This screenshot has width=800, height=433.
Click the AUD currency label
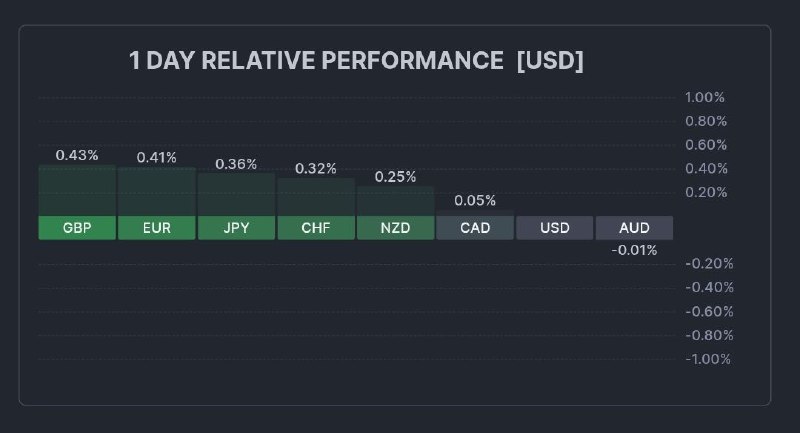[634, 228]
